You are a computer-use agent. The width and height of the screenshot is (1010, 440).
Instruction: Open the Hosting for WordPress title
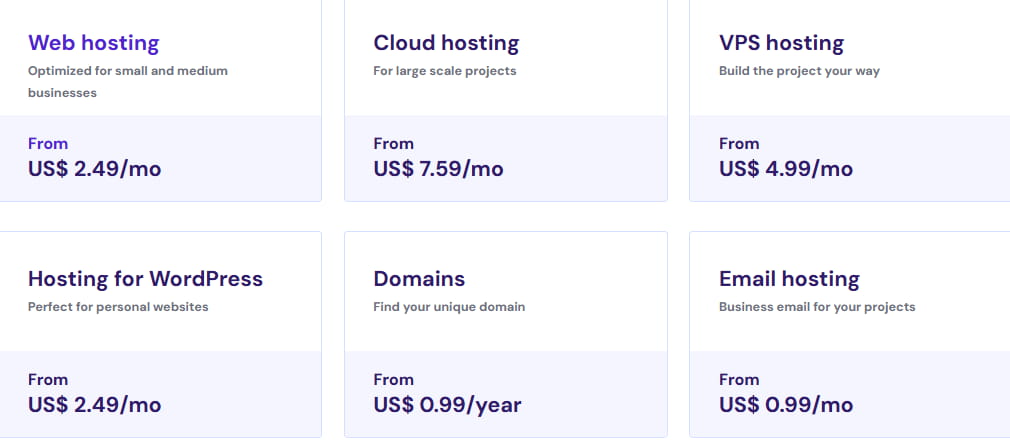click(146, 279)
